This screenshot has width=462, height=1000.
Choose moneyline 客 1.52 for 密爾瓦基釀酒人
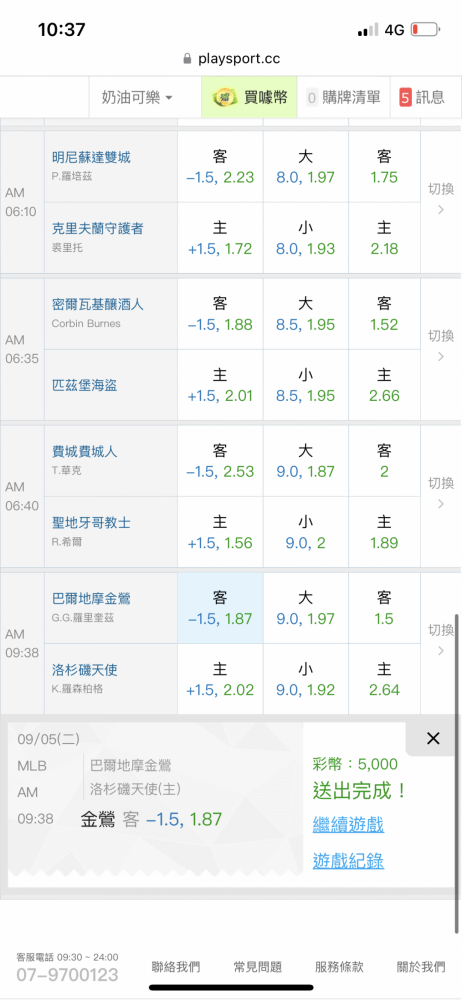click(x=384, y=314)
